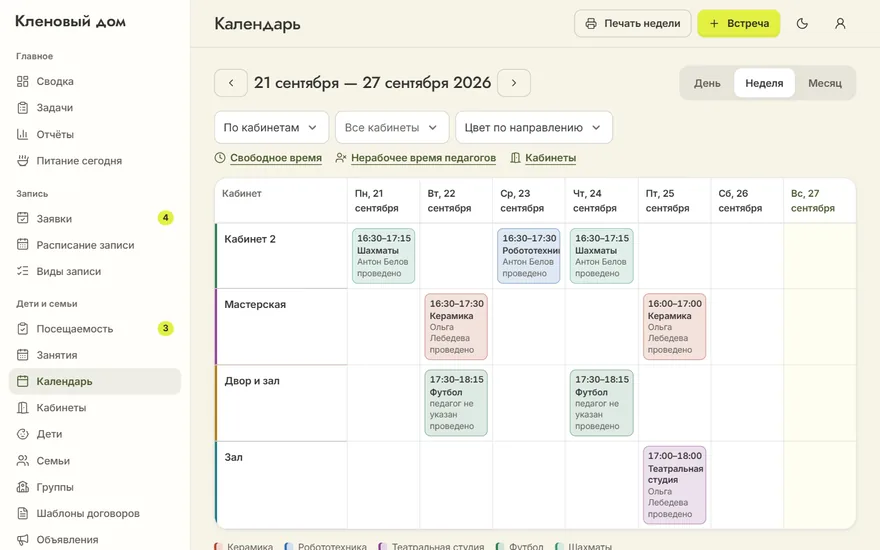This screenshot has width=880, height=550.
Task: Open the user profile icon
Action: pos(840,24)
